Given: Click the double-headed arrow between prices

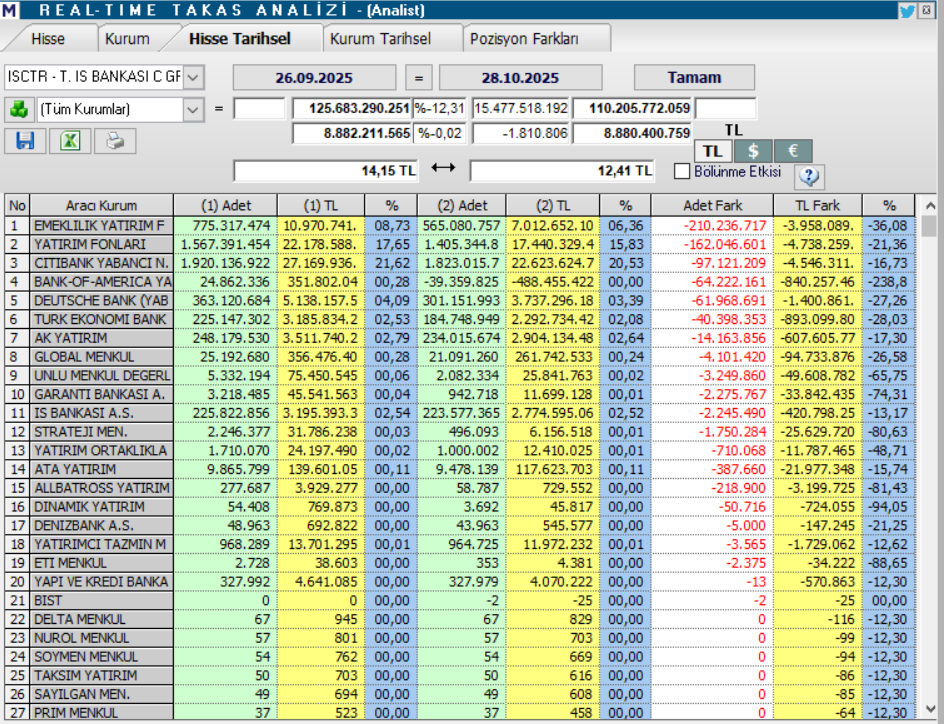Looking at the screenshot, I should pos(443,170).
